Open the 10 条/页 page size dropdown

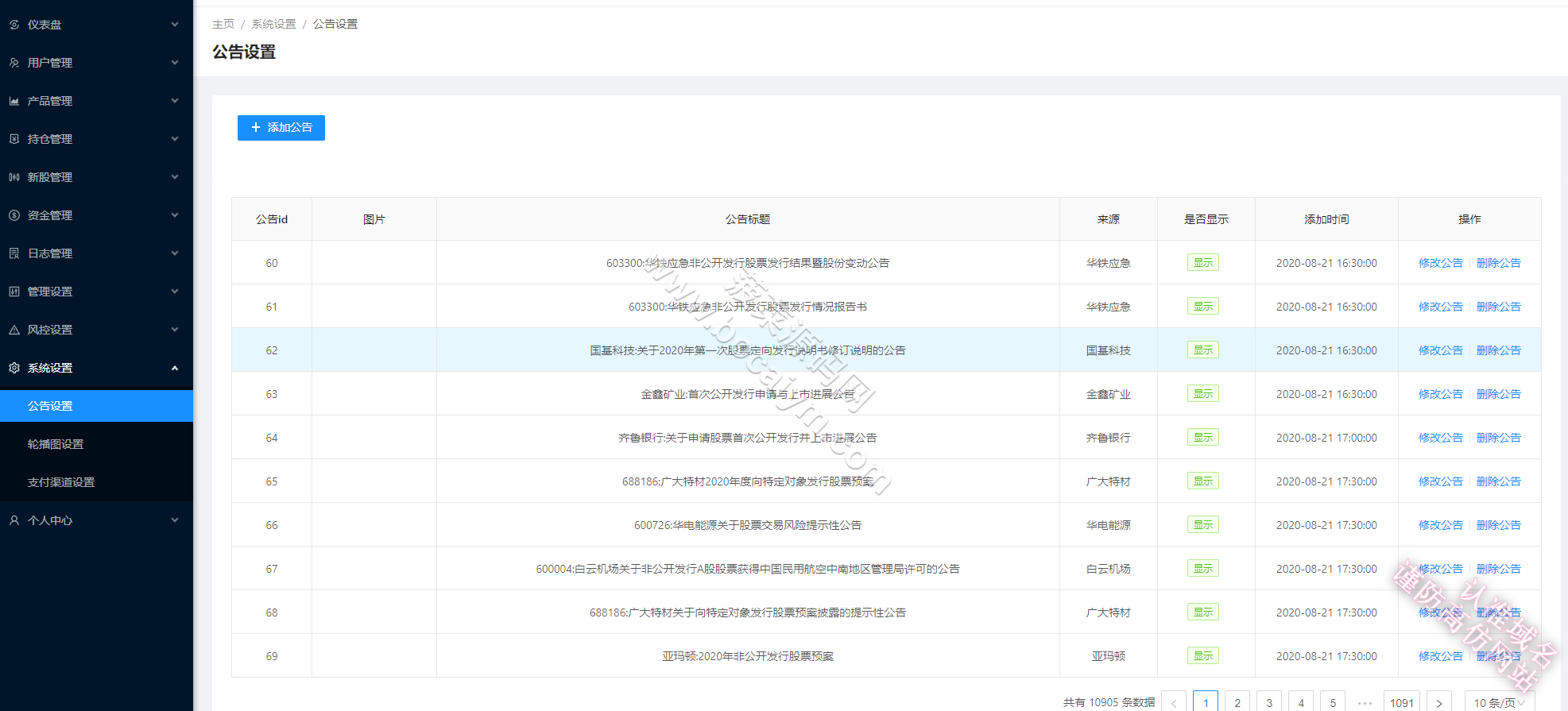pos(1499,702)
